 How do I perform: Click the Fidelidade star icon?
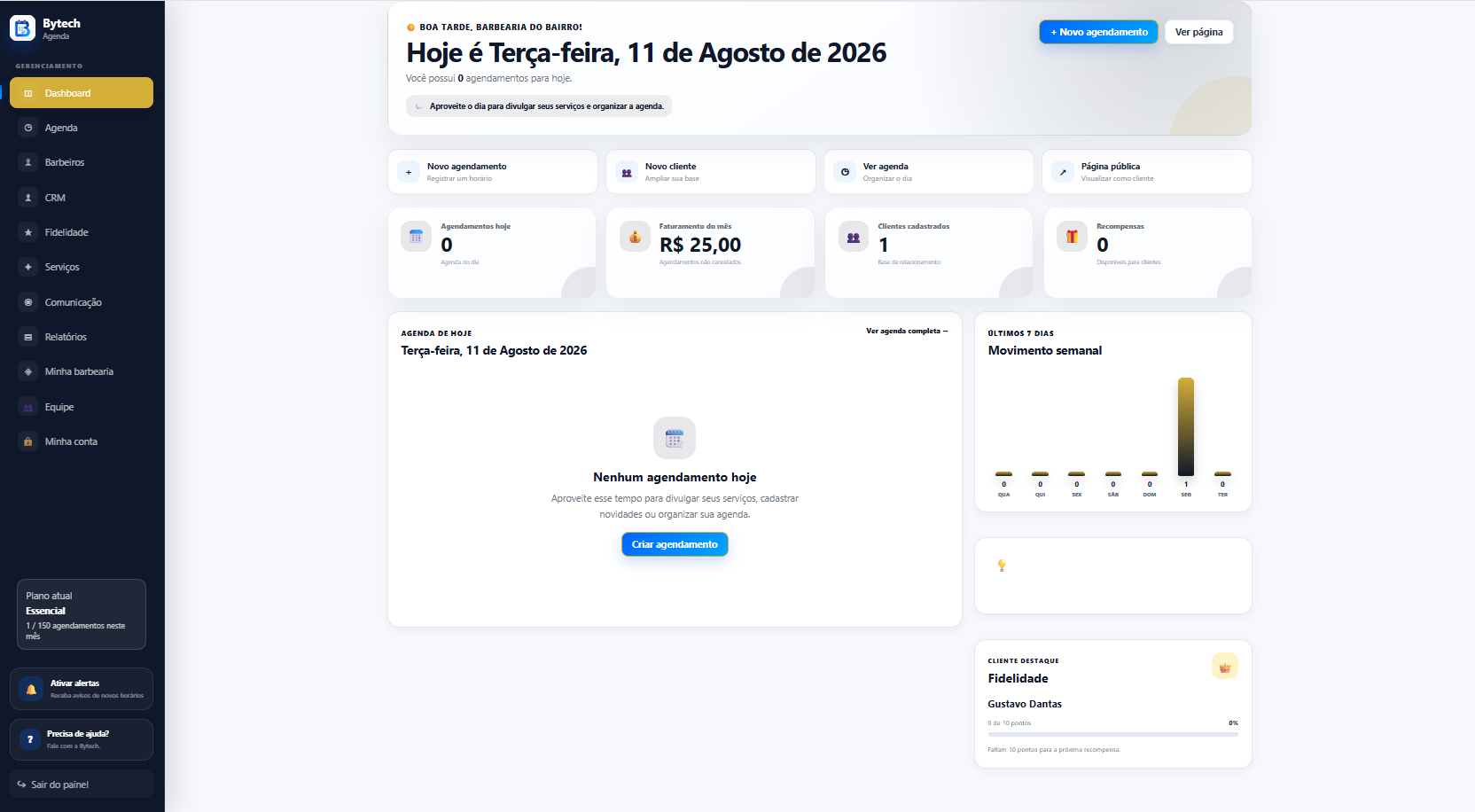(x=28, y=232)
